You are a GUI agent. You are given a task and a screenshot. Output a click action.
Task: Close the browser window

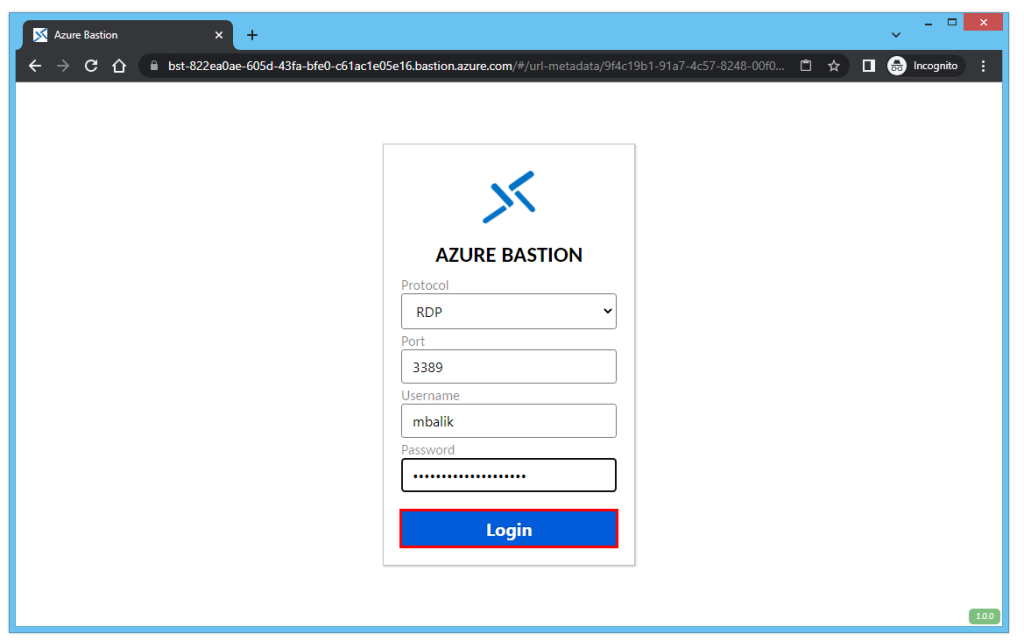coord(983,22)
